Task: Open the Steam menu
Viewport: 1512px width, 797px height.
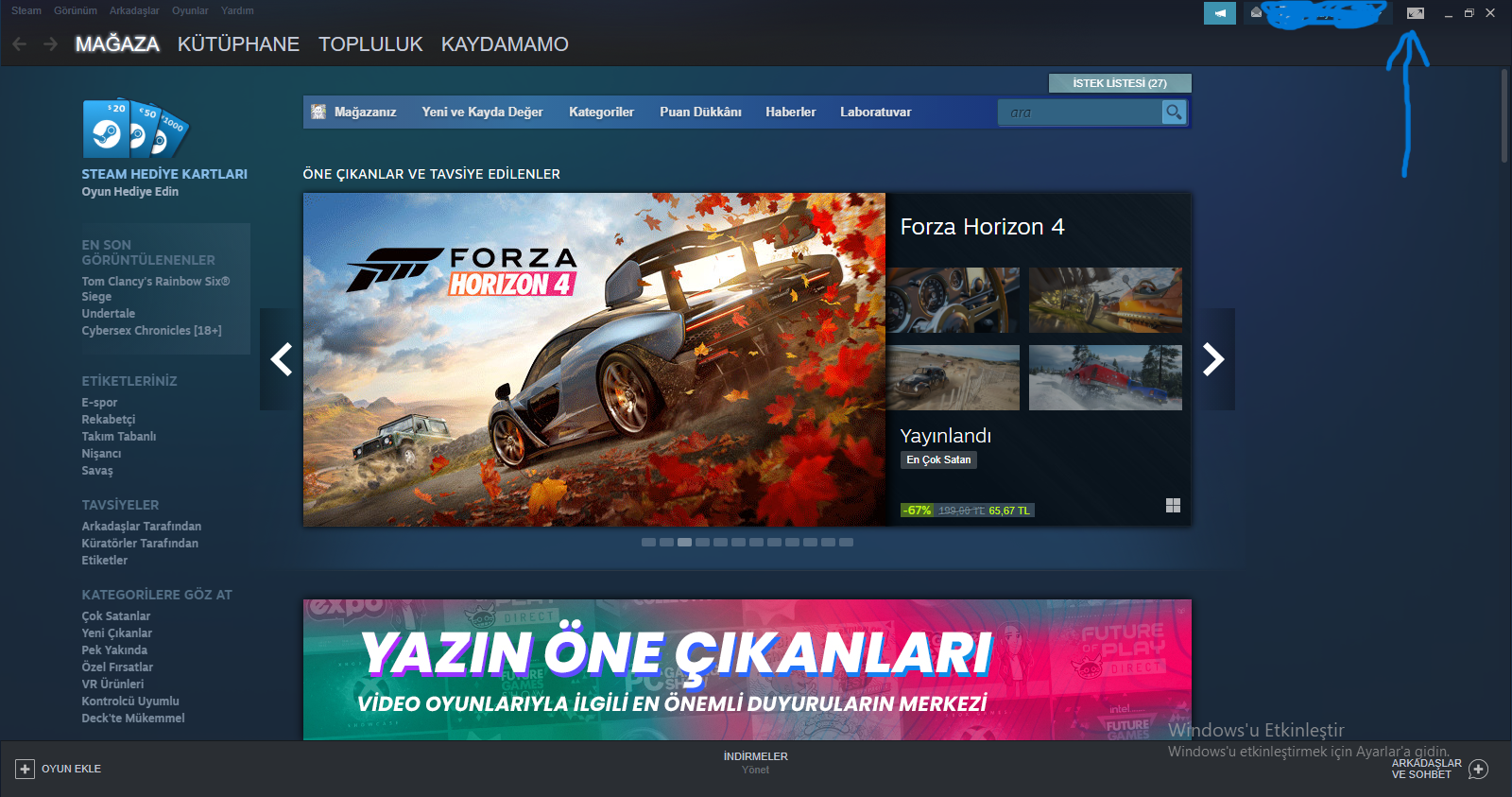Action: (26, 10)
